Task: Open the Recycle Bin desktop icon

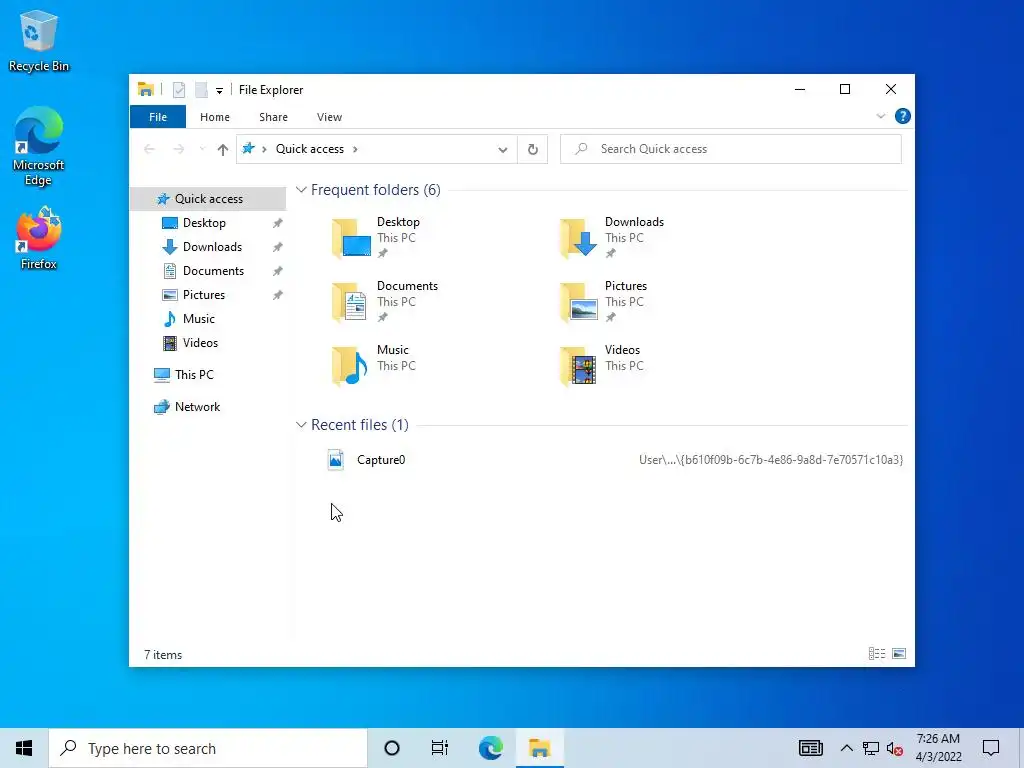Action: click(39, 40)
